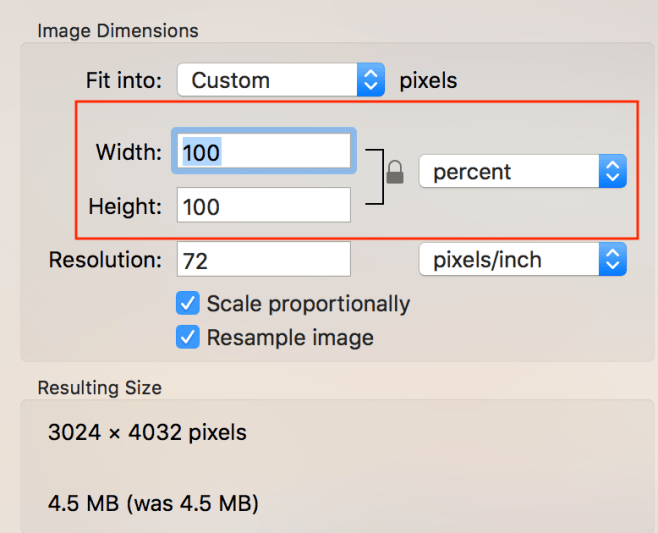Click the padlock icon beside Width and Height
Viewport: 658px width, 533px height.
tap(395, 174)
